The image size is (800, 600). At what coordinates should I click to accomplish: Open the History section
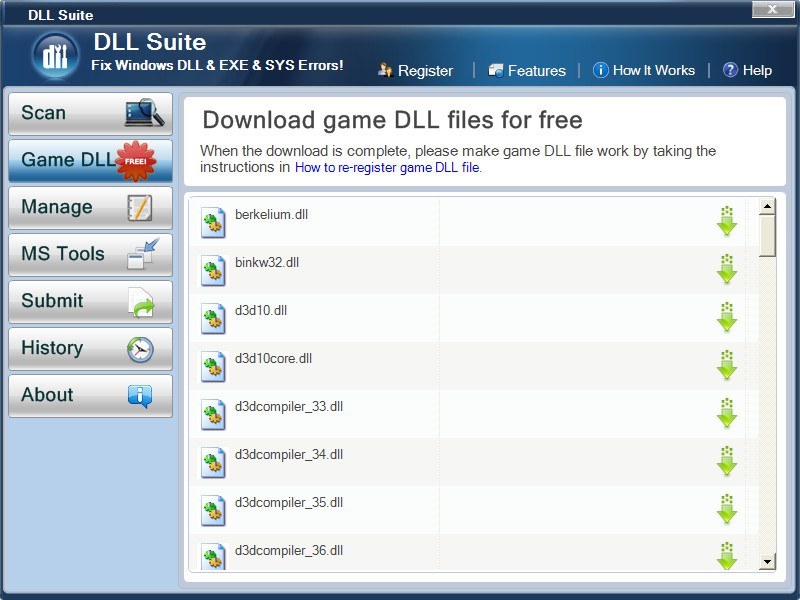[90, 349]
